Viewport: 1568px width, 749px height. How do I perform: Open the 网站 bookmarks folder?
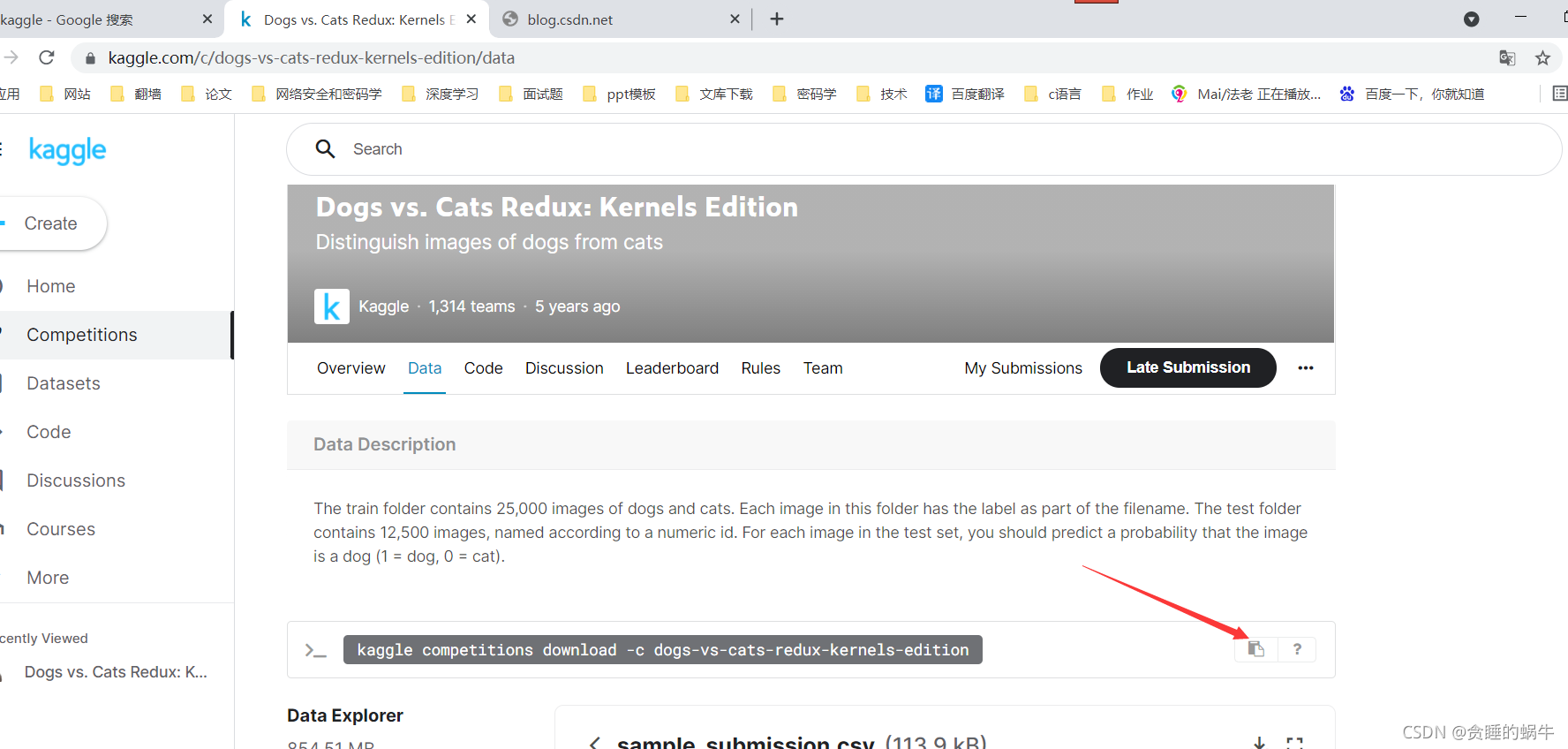pos(65,94)
